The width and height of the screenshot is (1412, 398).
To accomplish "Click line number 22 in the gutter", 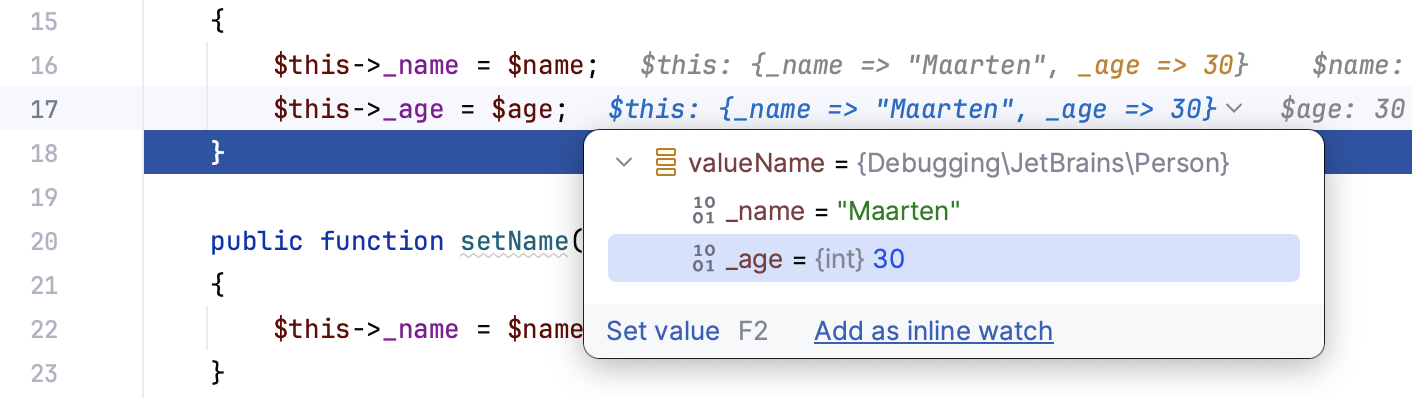I will coord(44,329).
